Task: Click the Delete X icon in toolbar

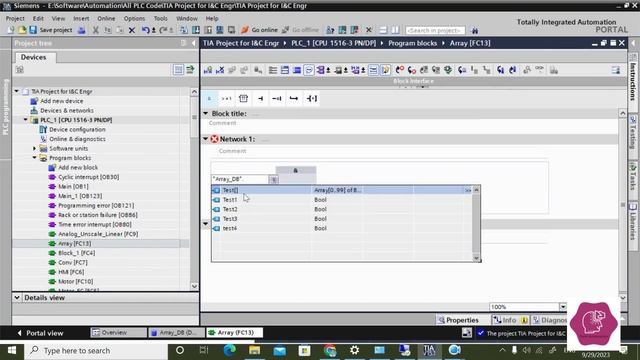Action: 132,30
